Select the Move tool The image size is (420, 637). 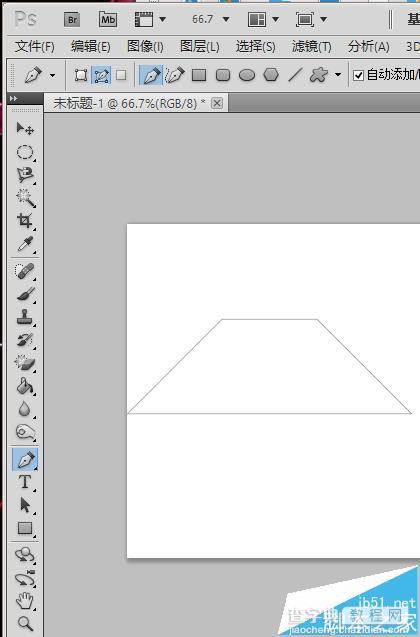pos(25,129)
